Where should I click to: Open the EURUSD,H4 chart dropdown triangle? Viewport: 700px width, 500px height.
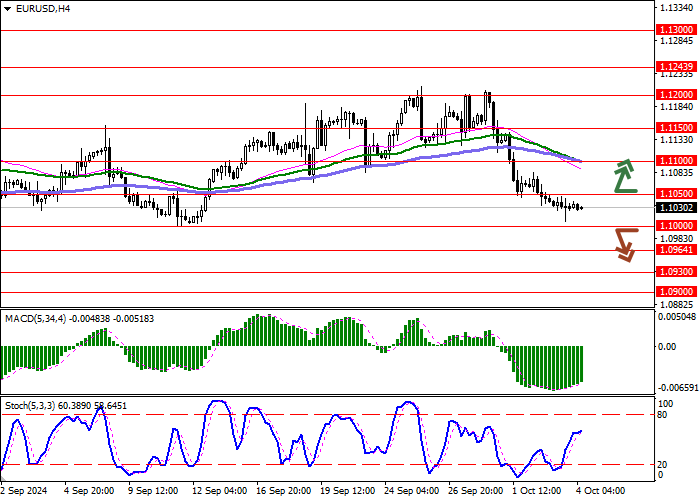(8, 9)
